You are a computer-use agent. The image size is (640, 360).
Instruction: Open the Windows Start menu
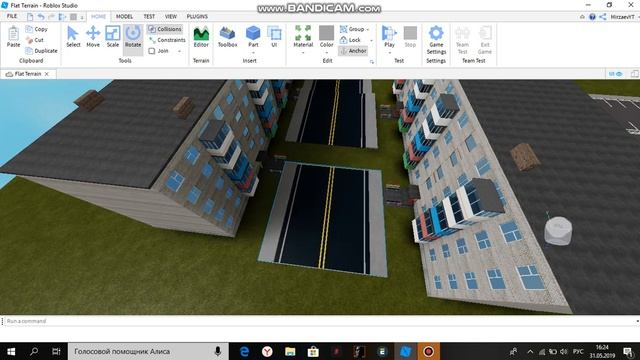pos(11,351)
